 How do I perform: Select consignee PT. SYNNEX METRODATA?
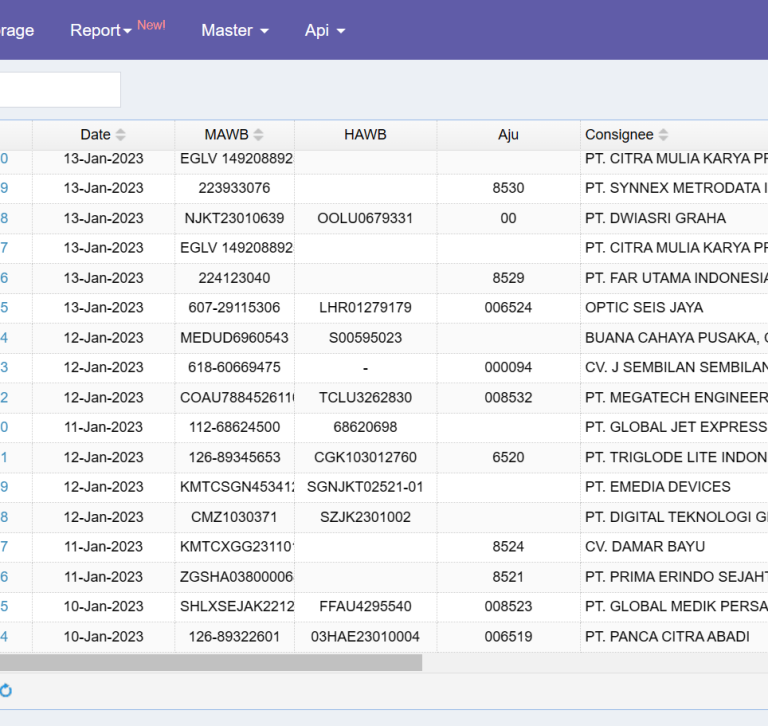676,188
